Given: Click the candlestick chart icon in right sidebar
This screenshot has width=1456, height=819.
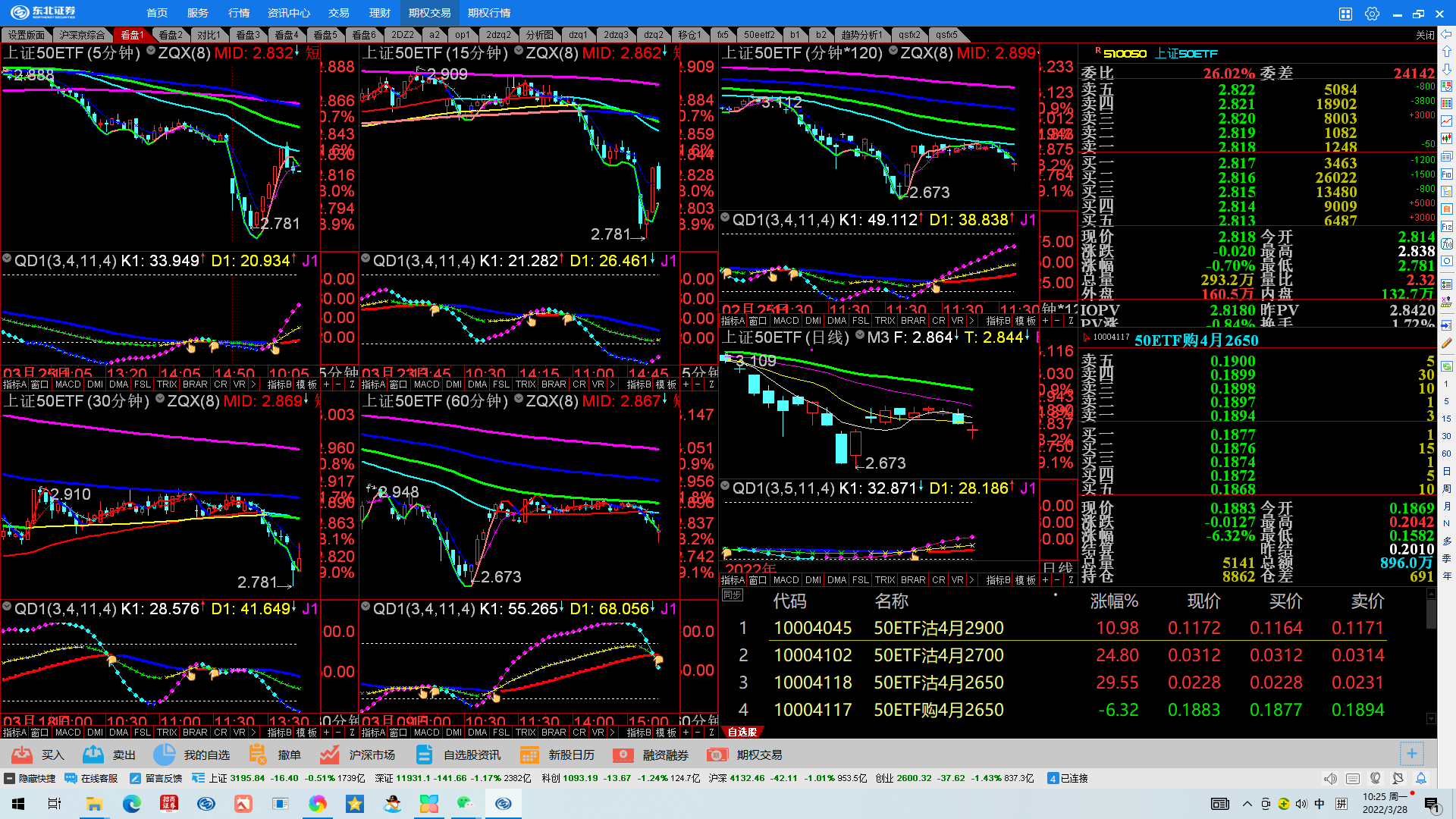Looking at the screenshot, I should tap(1447, 138).
